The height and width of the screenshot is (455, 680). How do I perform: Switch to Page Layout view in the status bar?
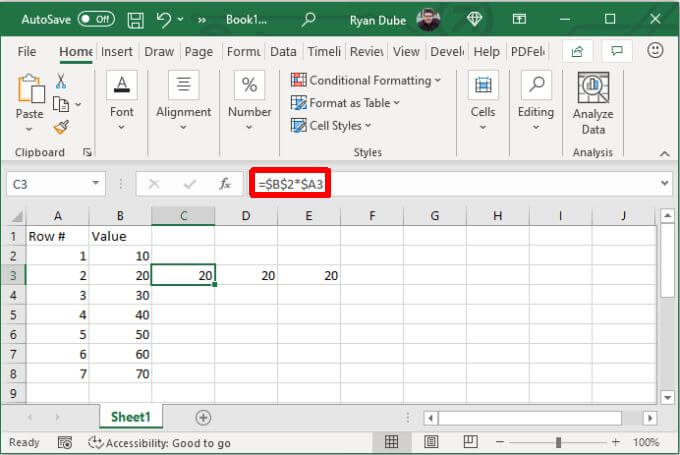pyautogui.click(x=431, y=442)
